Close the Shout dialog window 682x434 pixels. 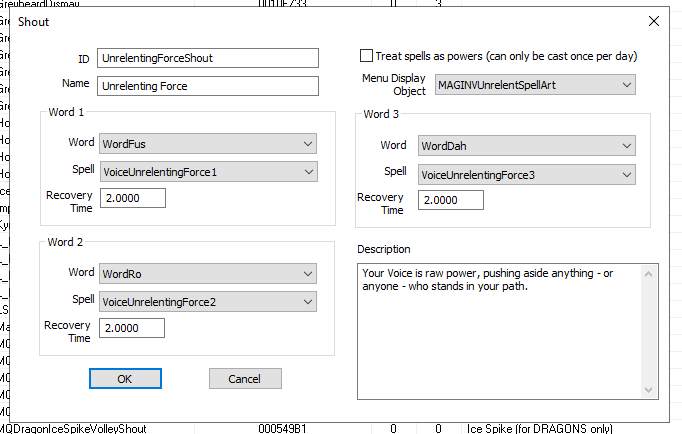[654, 21]
